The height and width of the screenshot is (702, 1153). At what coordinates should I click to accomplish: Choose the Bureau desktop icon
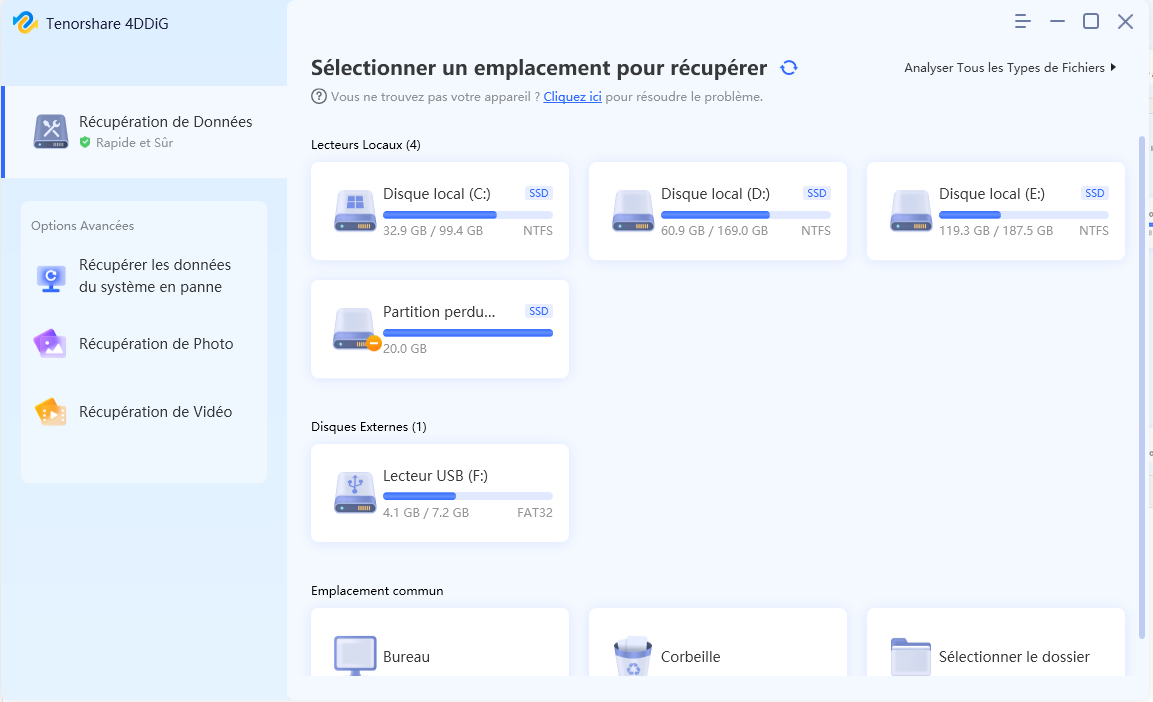[x=354, y=656]
